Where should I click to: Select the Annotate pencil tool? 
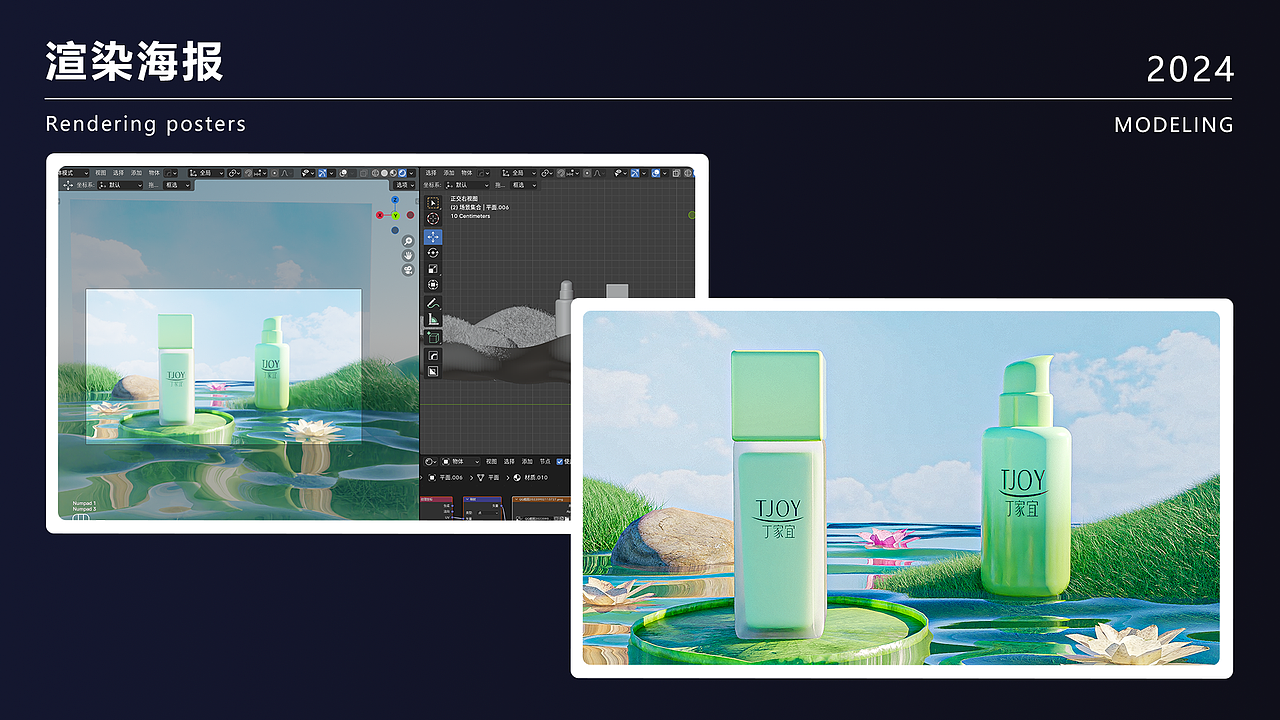[x=433, y=303]
